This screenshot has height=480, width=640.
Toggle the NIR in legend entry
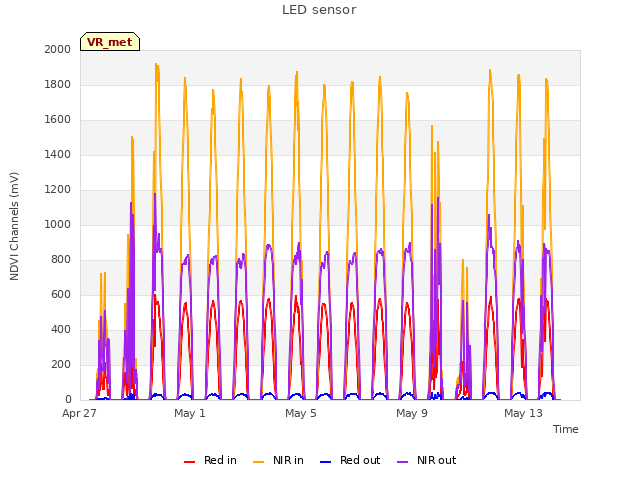(x=278, y=460)
